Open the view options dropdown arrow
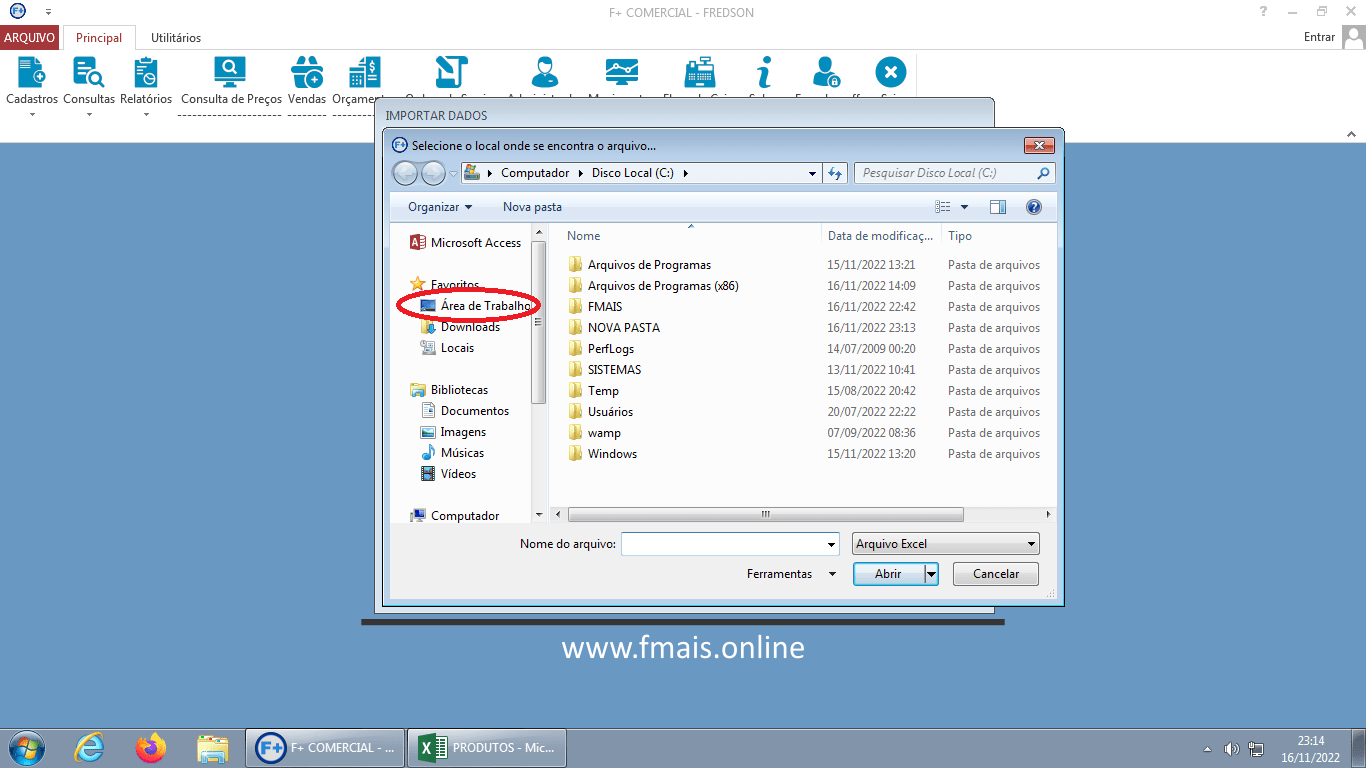 pyautogui.click(x=964, y=207)
